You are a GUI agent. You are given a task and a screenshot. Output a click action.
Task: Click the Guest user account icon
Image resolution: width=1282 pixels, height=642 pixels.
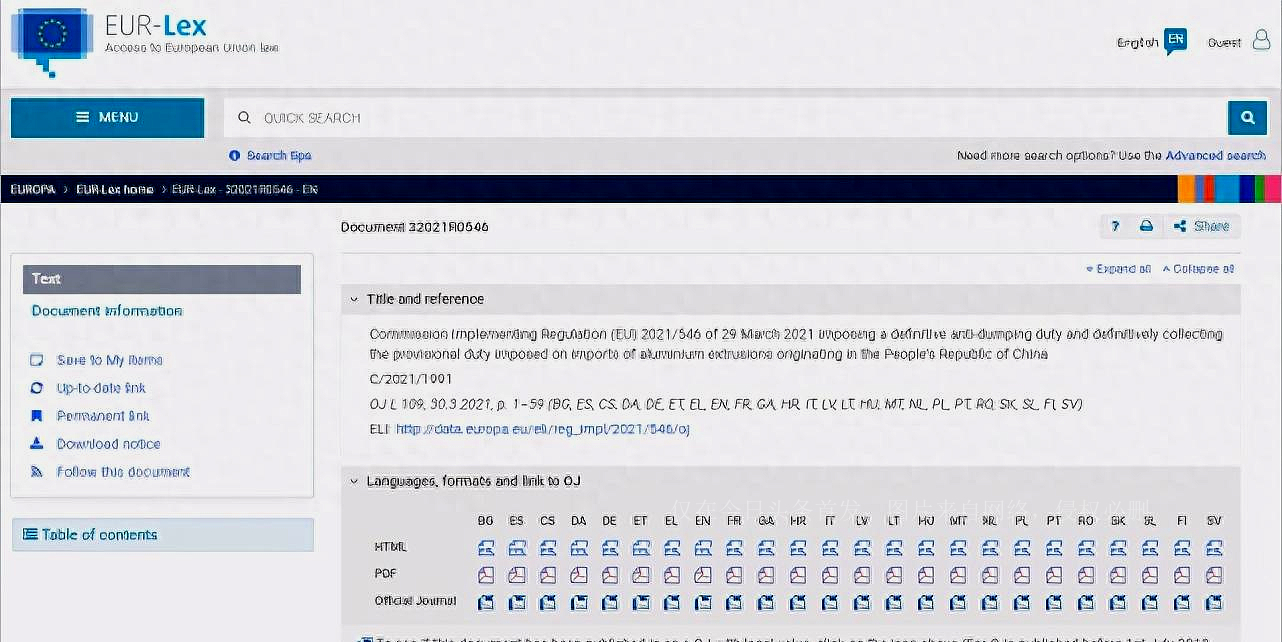click(1260, 42)
